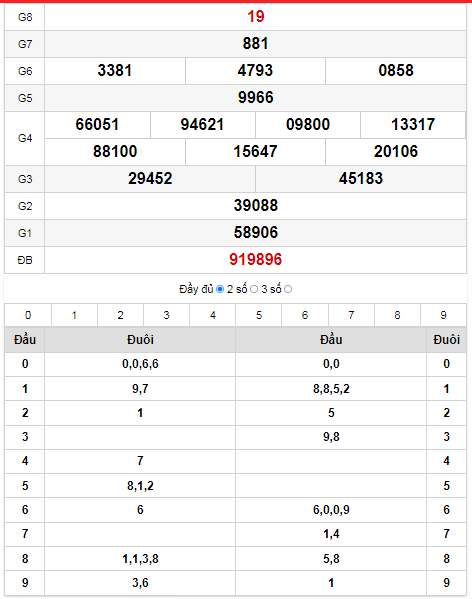Viewport: 472px width, 599px height.
Task: Click digit filter tab 5
Action: pyautogui.click(x=259, y=315)
